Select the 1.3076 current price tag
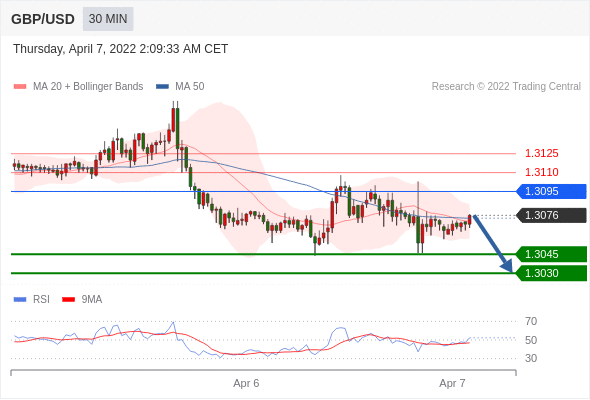The height and width of the screenshot is (400, 590). tap(551, 215)
